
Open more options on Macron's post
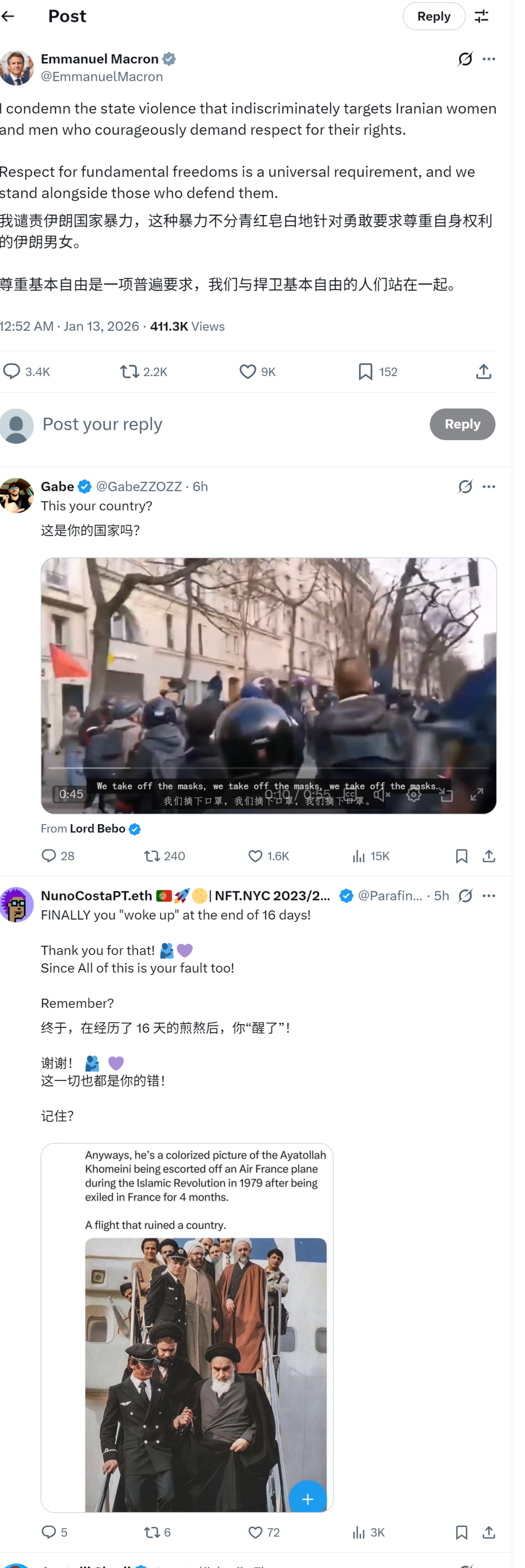(x=489, y=59)
